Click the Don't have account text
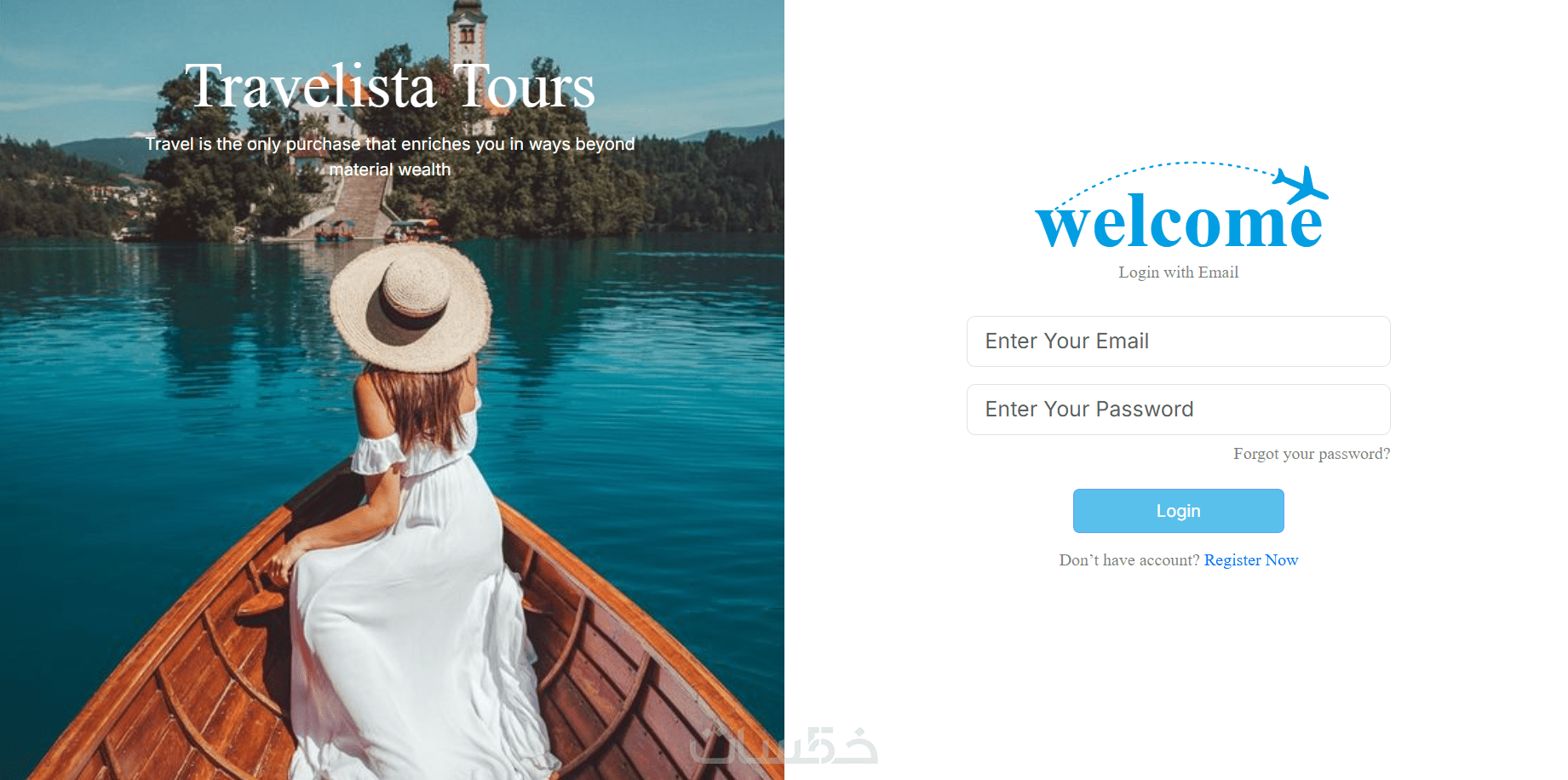This screenshot has height=780, width=1568. (x=1129, y=560)
